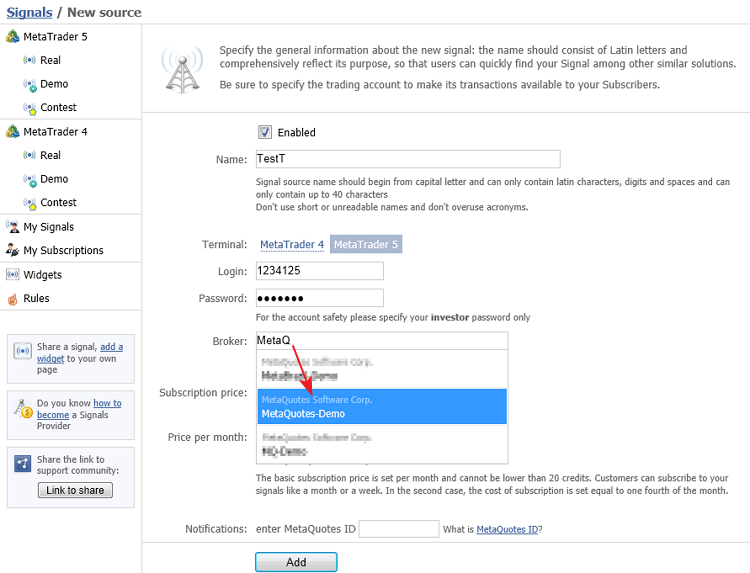Click the MetaTrader 5 Contest signal icon
This screenshot has width=750, height=573.
click(x=30, y=109)
